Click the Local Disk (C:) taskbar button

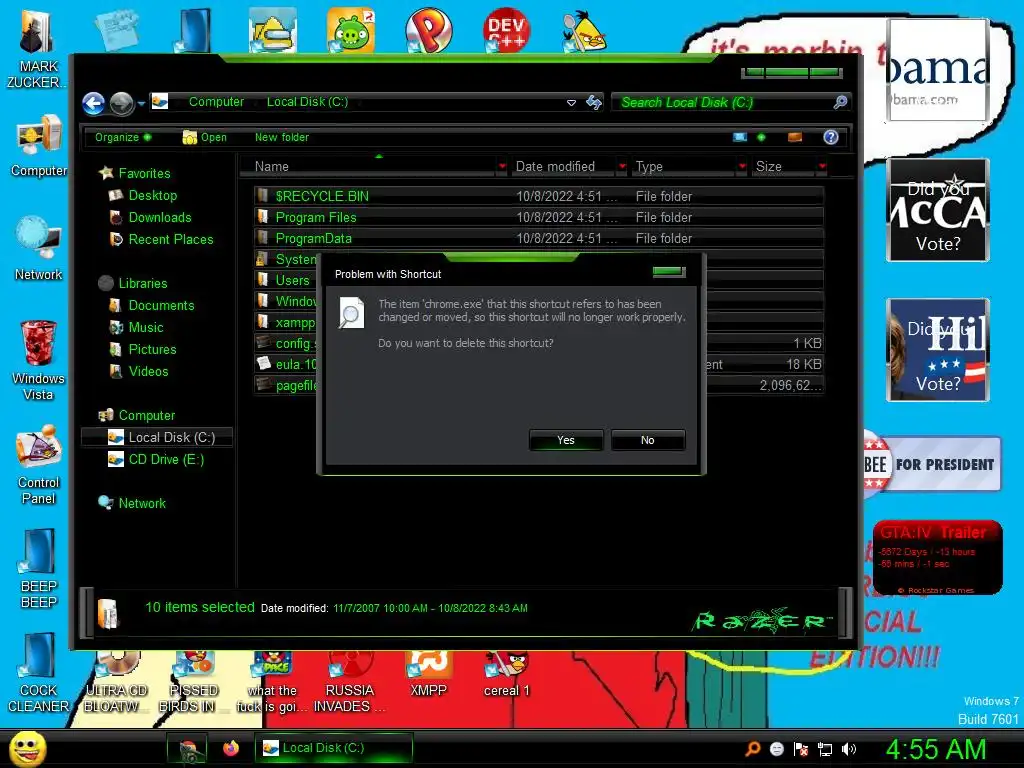(x=334, y=748)
